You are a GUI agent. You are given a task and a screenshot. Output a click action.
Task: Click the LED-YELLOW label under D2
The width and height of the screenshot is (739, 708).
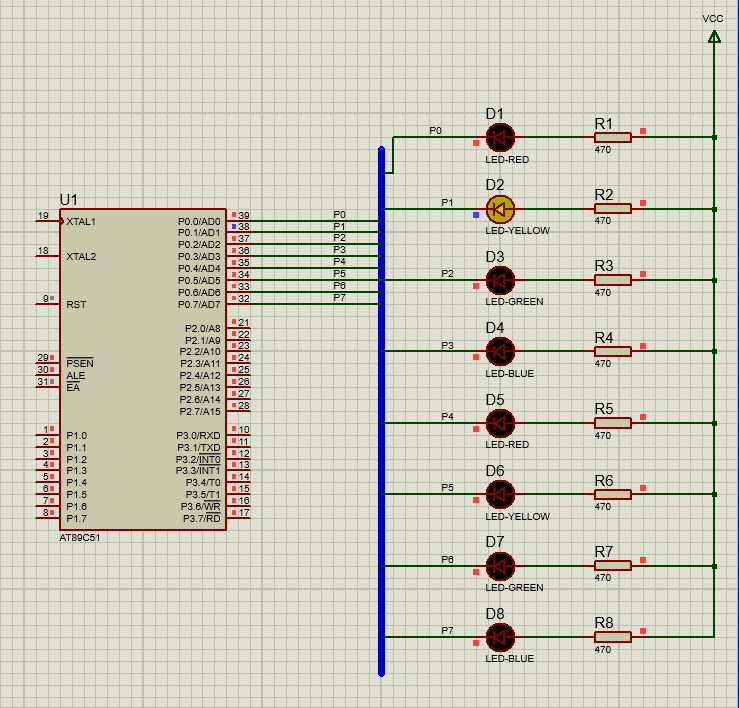(x=517, y=231)
